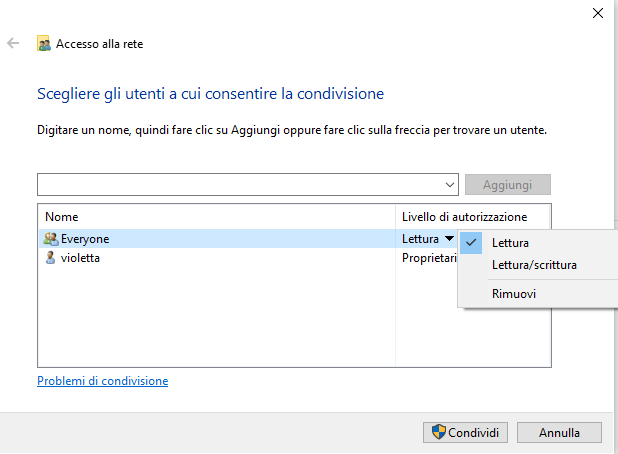Open the Problemi di condivisione link
Viewport: 618px width, 454px height.
tap(102, 381)
